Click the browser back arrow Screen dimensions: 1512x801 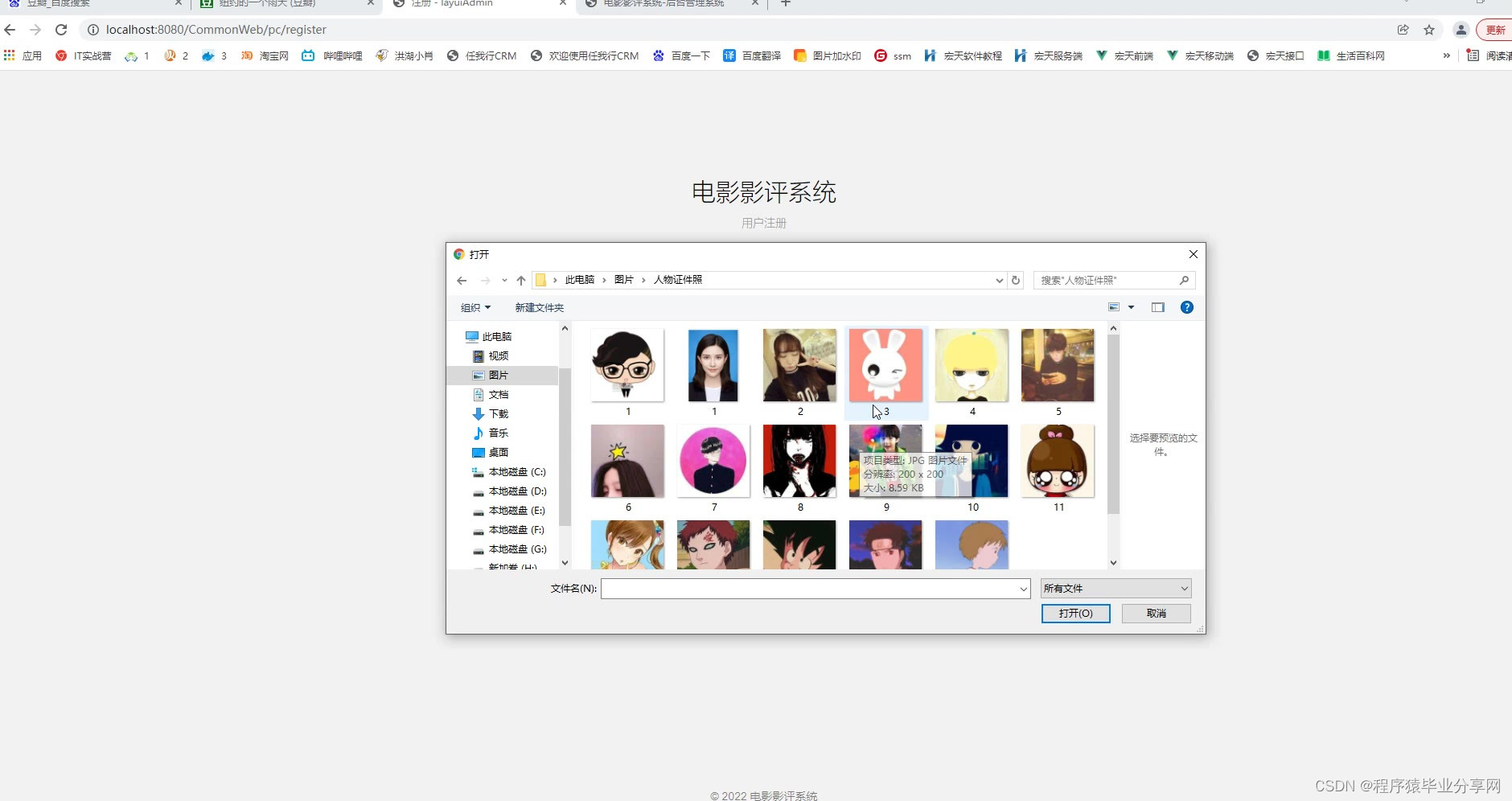[10, 30]
